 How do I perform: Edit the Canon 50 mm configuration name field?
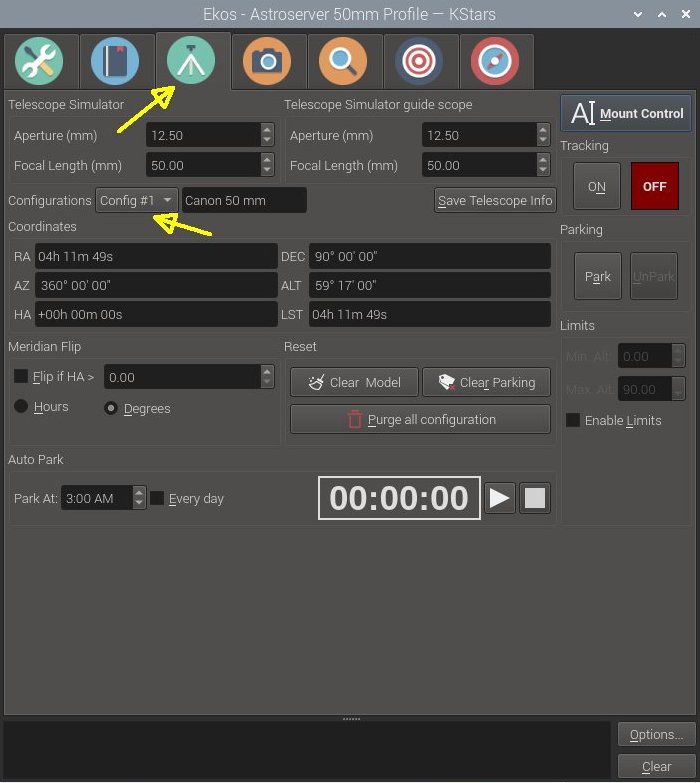tap(244, 200)
